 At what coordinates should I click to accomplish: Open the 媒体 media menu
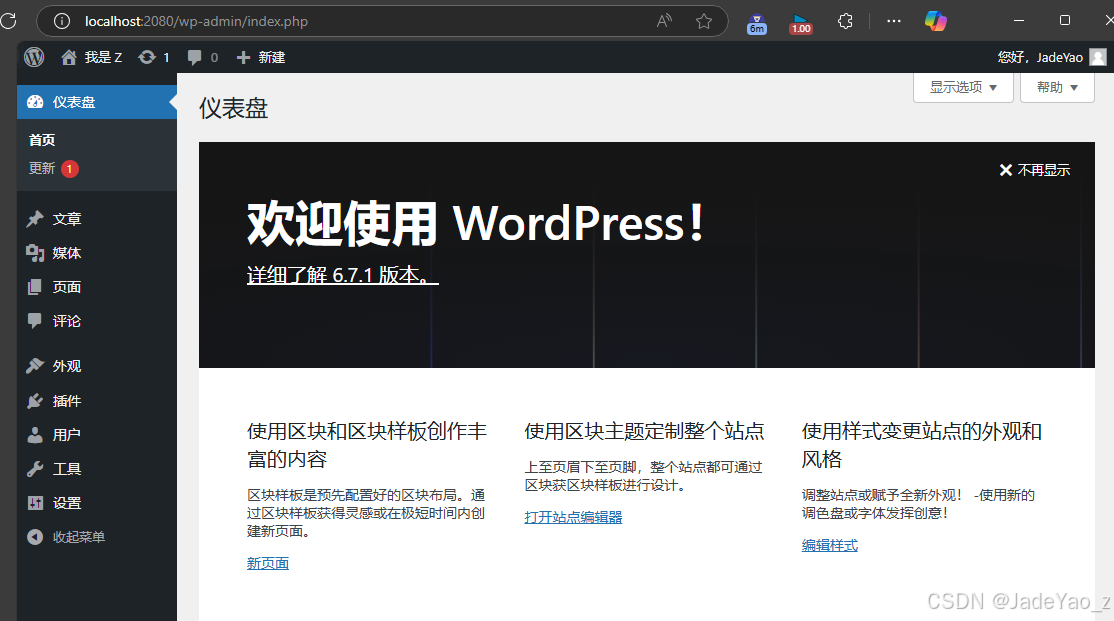pyautogui.click(x=97, y=253)
